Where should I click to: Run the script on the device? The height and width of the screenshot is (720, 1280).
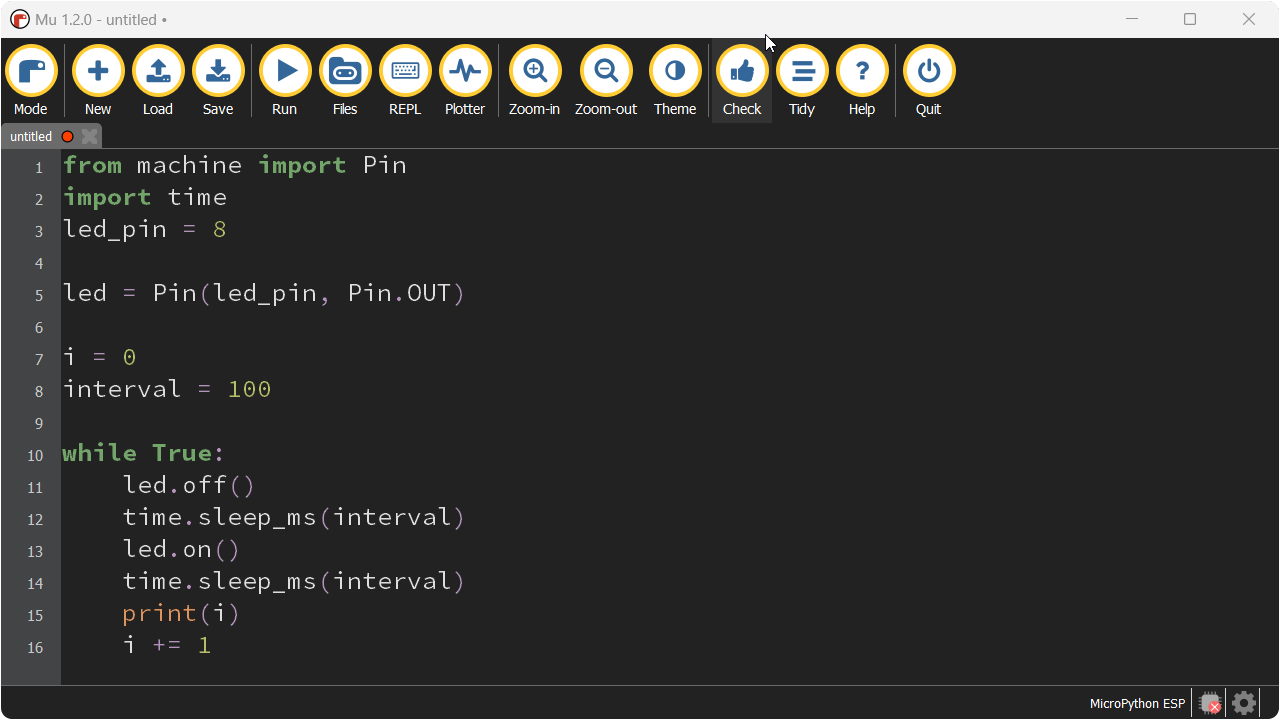click(284, 80)
